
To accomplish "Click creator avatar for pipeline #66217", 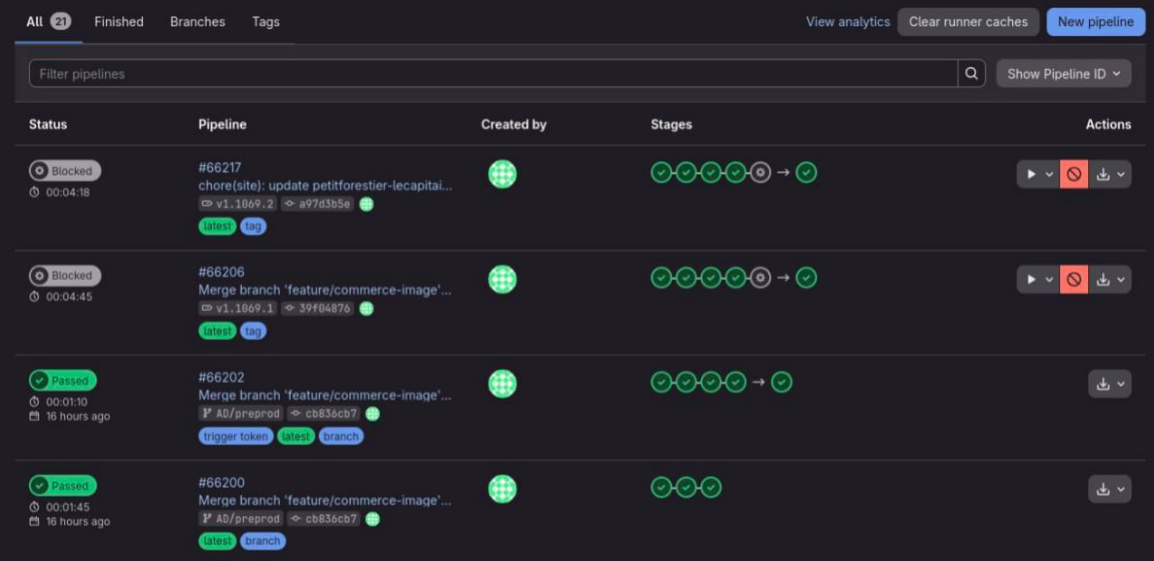I will click(x=502, y=174).
